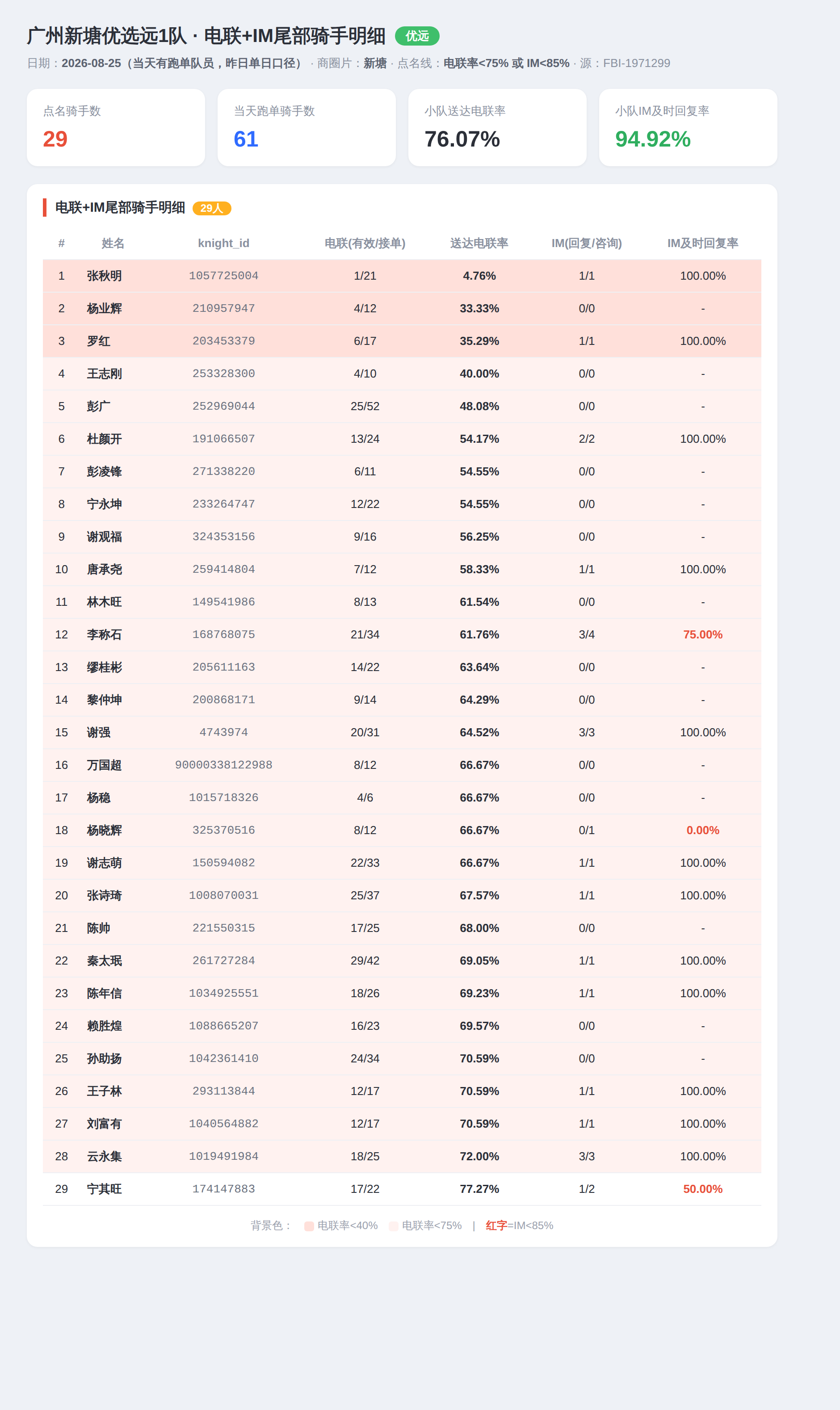840x1410 pixels.
Task: Click the red 0.00% value for 杨晓辉
Action: pos(703,831)
